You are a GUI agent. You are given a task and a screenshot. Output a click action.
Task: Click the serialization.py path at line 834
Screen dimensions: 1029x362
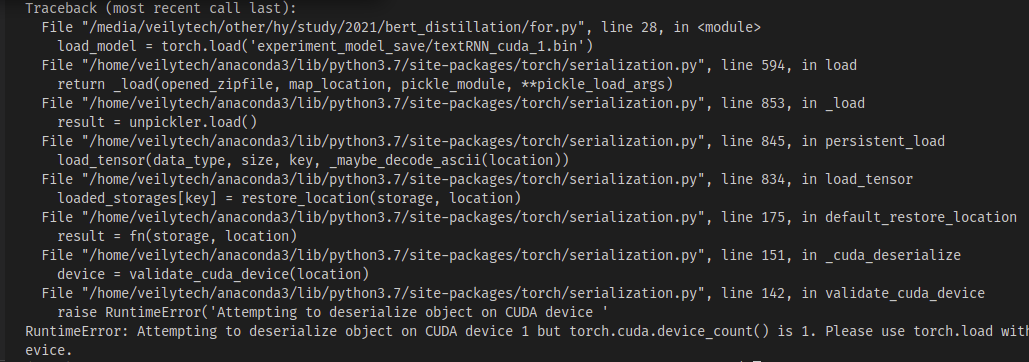point(390,180)
